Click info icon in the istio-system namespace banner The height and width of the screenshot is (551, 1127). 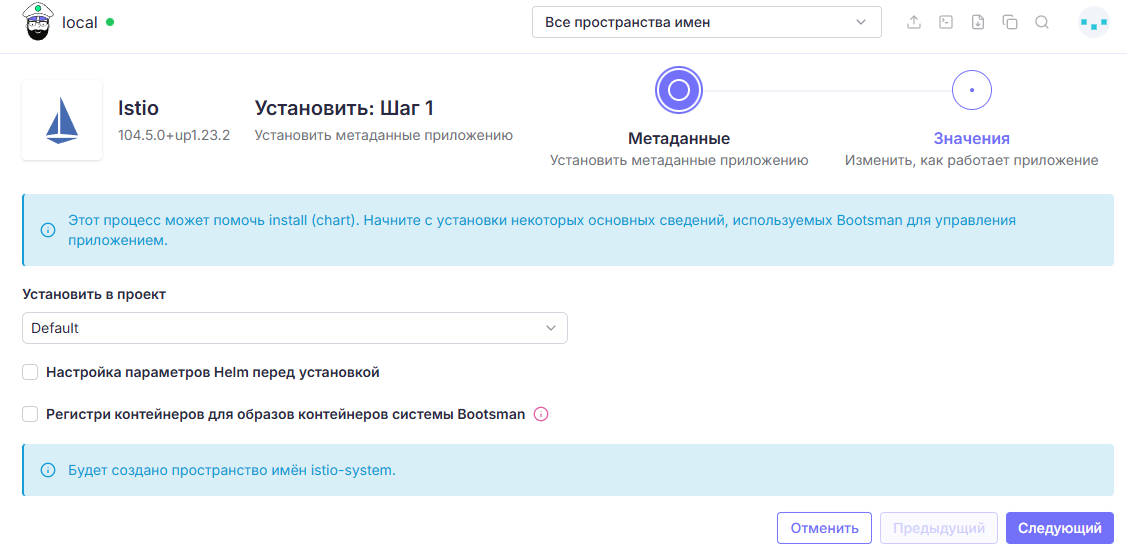[x=48, y=471]
